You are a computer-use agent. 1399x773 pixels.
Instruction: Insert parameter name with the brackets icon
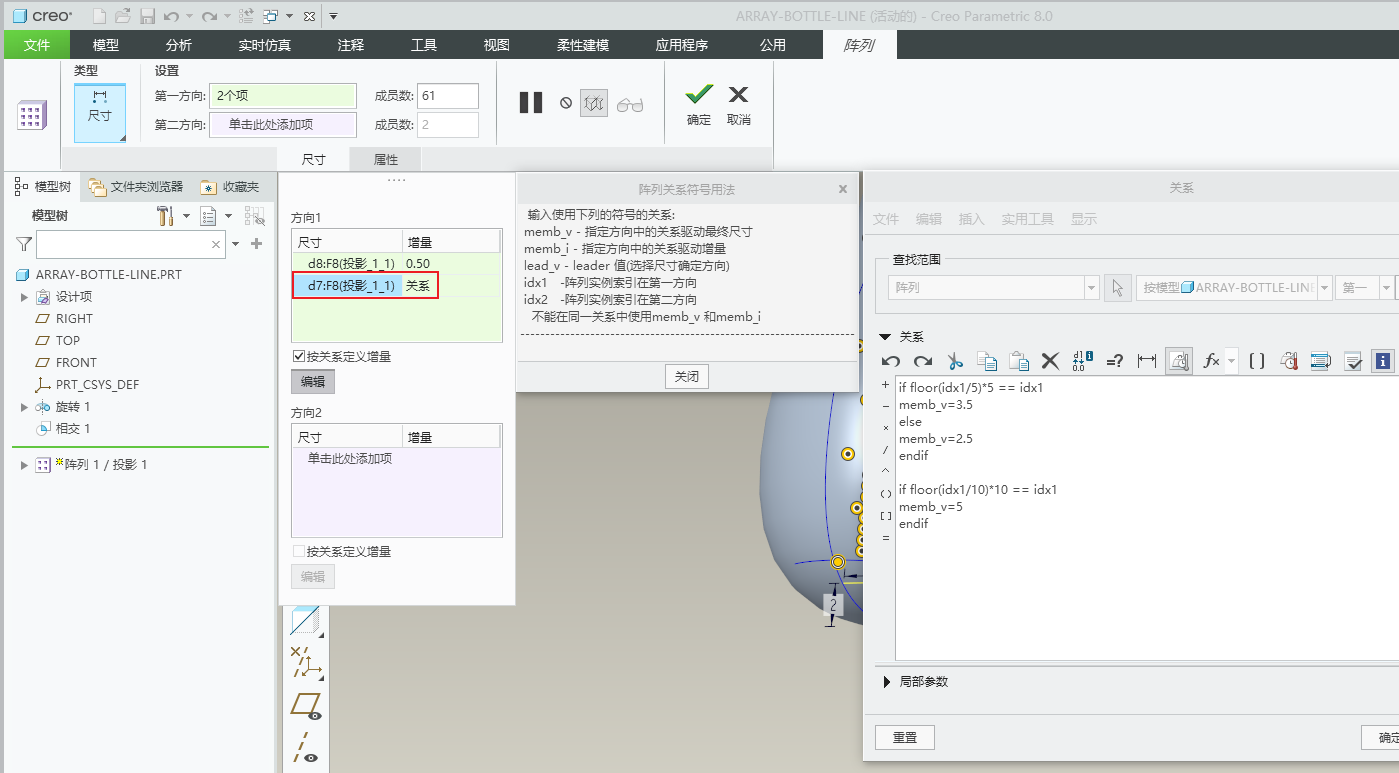tap(1257, 361)
